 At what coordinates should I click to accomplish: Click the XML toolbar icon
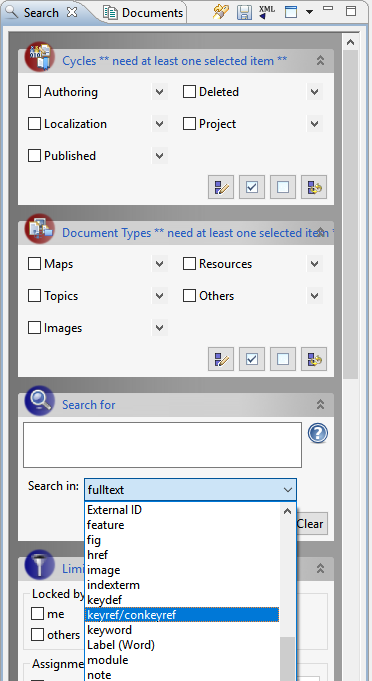pos(267,12)
